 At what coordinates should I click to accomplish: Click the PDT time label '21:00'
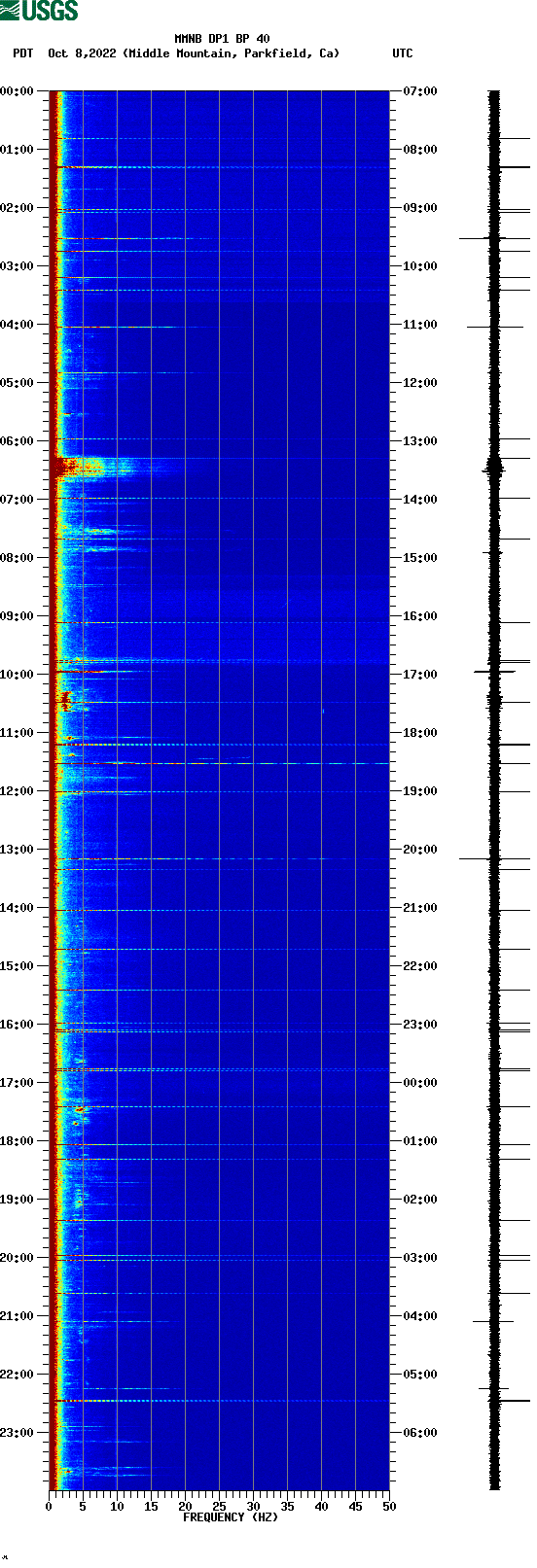click(x=18, y=1316)
